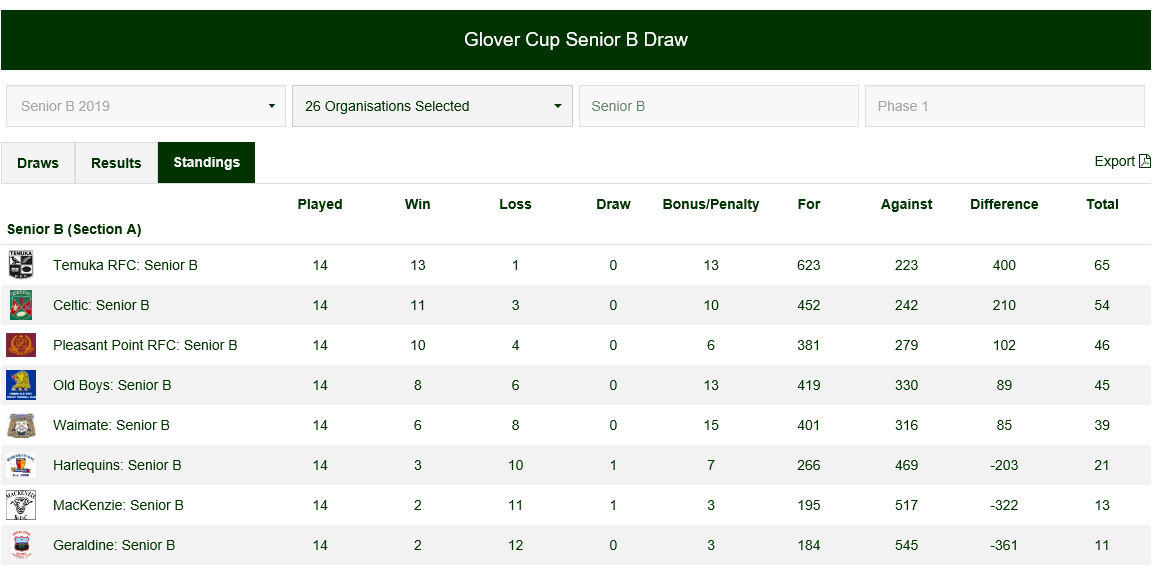Click the Pleasant Point RFC logo
The image size is (1157, 578).
coord(21,345)
